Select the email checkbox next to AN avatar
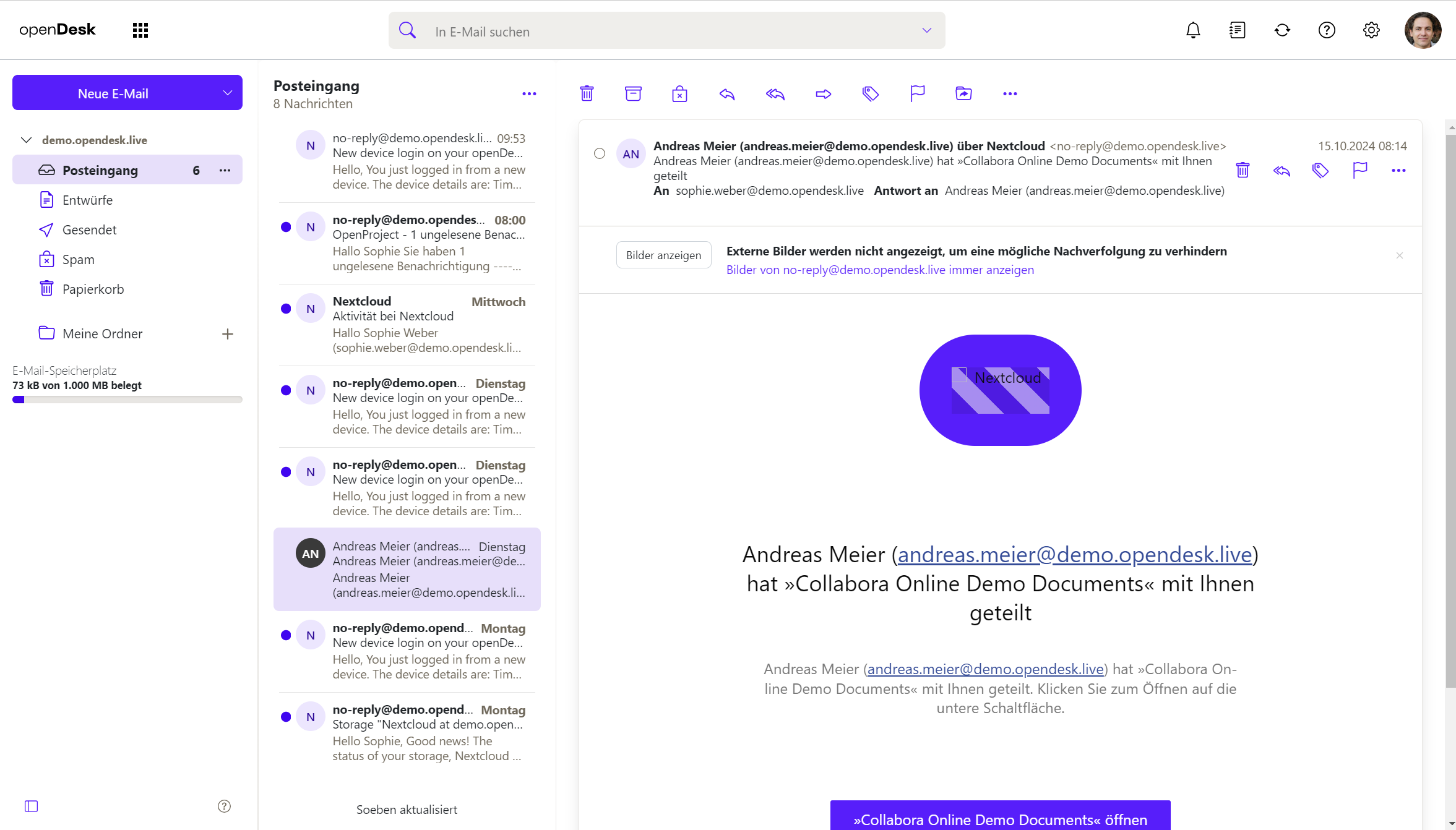The width and height of the screenshot is (1456, 830). point(600,153)
